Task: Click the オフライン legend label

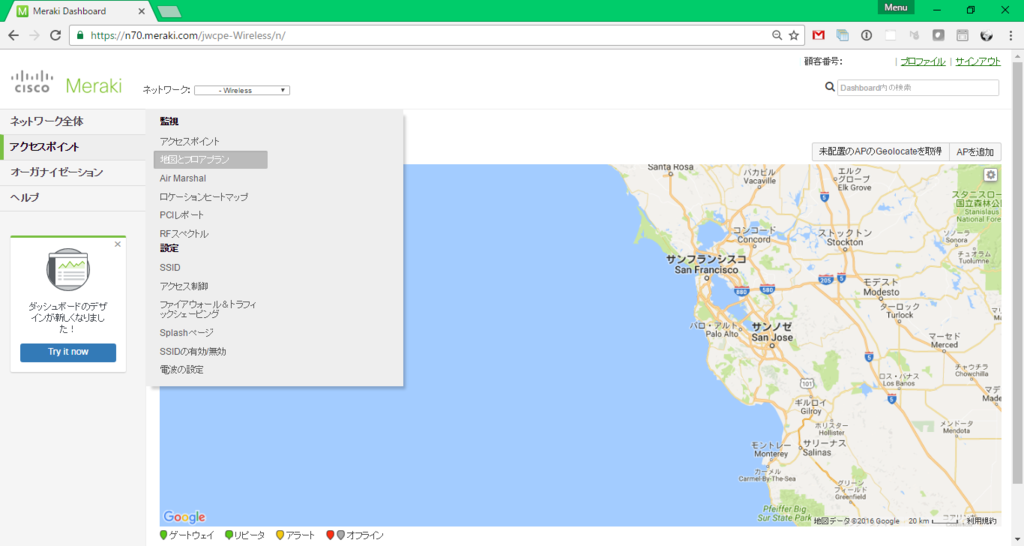Action: coord(364,536)
